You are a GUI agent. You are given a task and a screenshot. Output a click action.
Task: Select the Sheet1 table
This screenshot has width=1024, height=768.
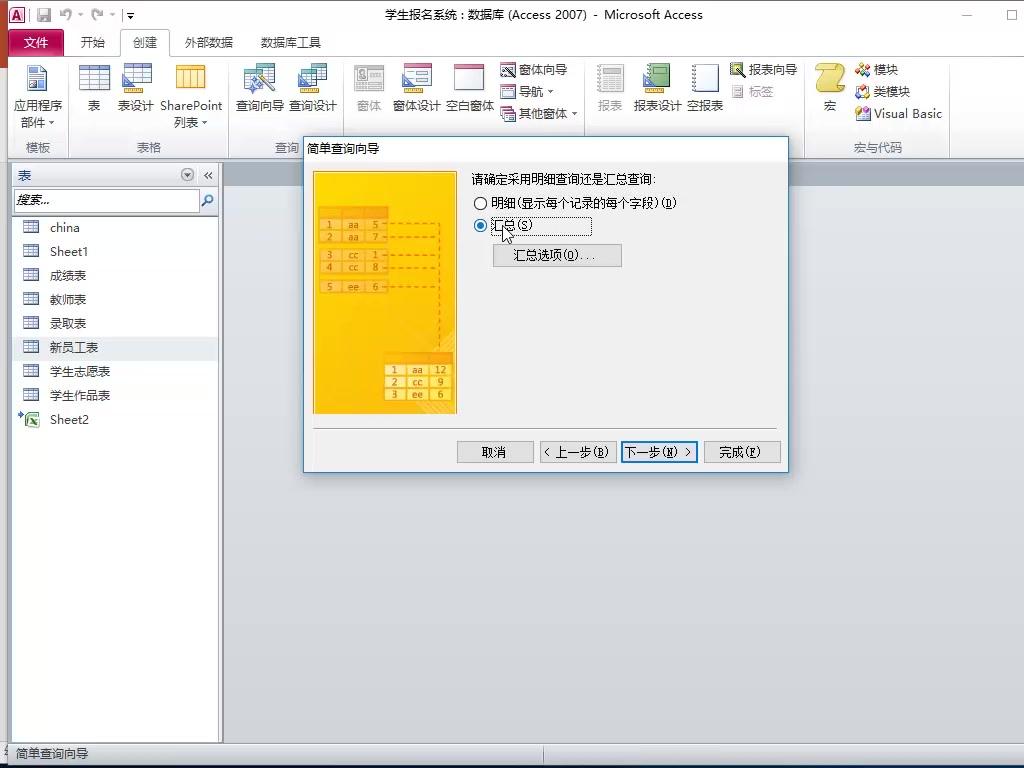pos(115,251)
